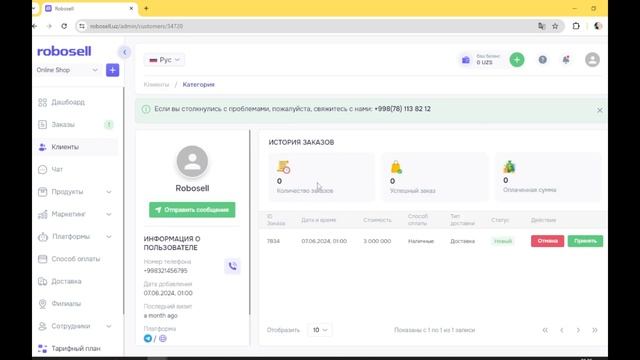
Task: Open the user profile avatar menu
Action: (x=592, y=60)
